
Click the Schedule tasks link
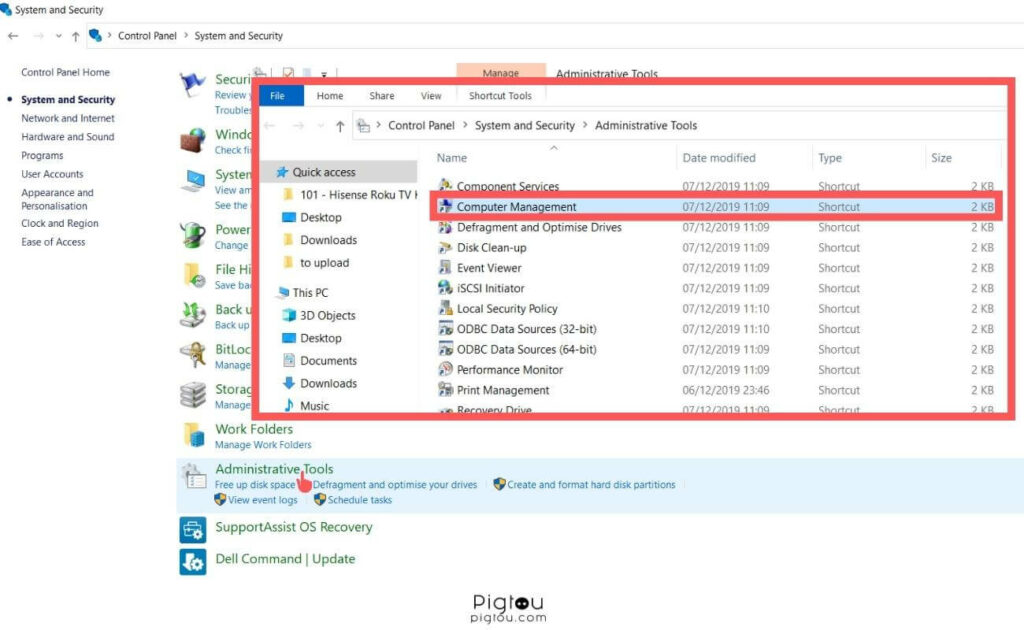pyautogui.click(x=359, y=500)
